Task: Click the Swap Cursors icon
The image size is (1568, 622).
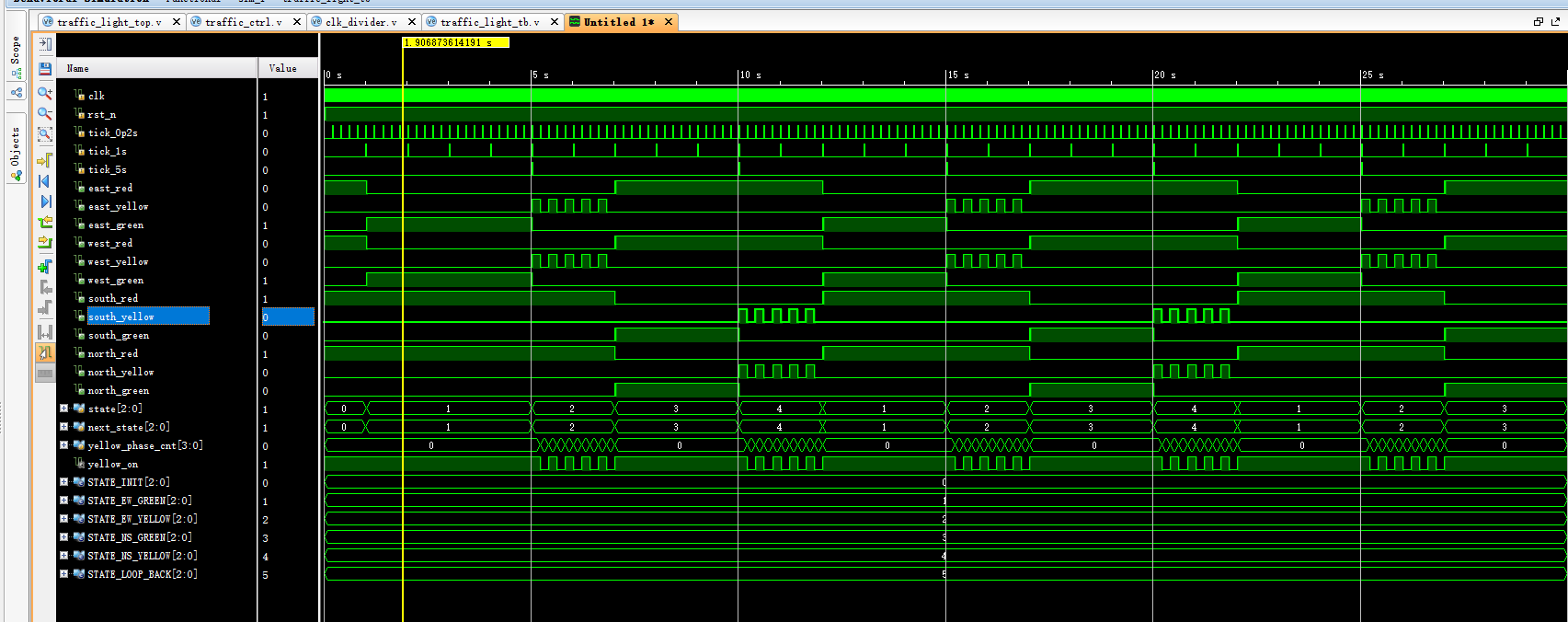Action: pos(44,332)
